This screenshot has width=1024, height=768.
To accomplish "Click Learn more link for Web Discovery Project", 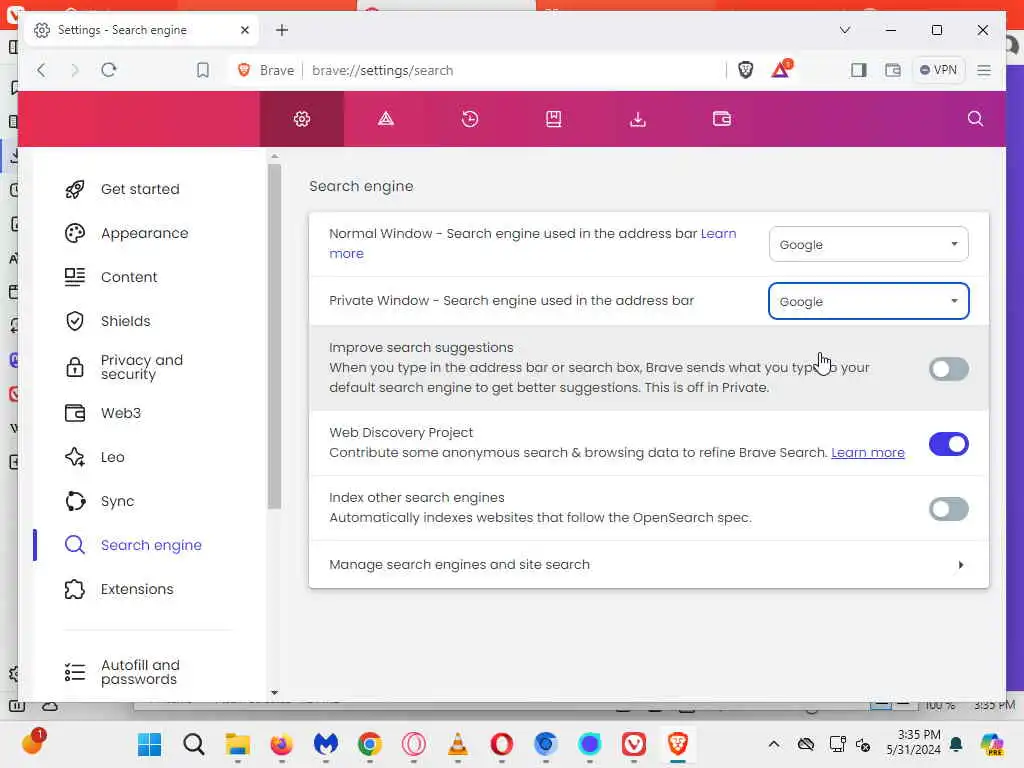I will 867,453.
